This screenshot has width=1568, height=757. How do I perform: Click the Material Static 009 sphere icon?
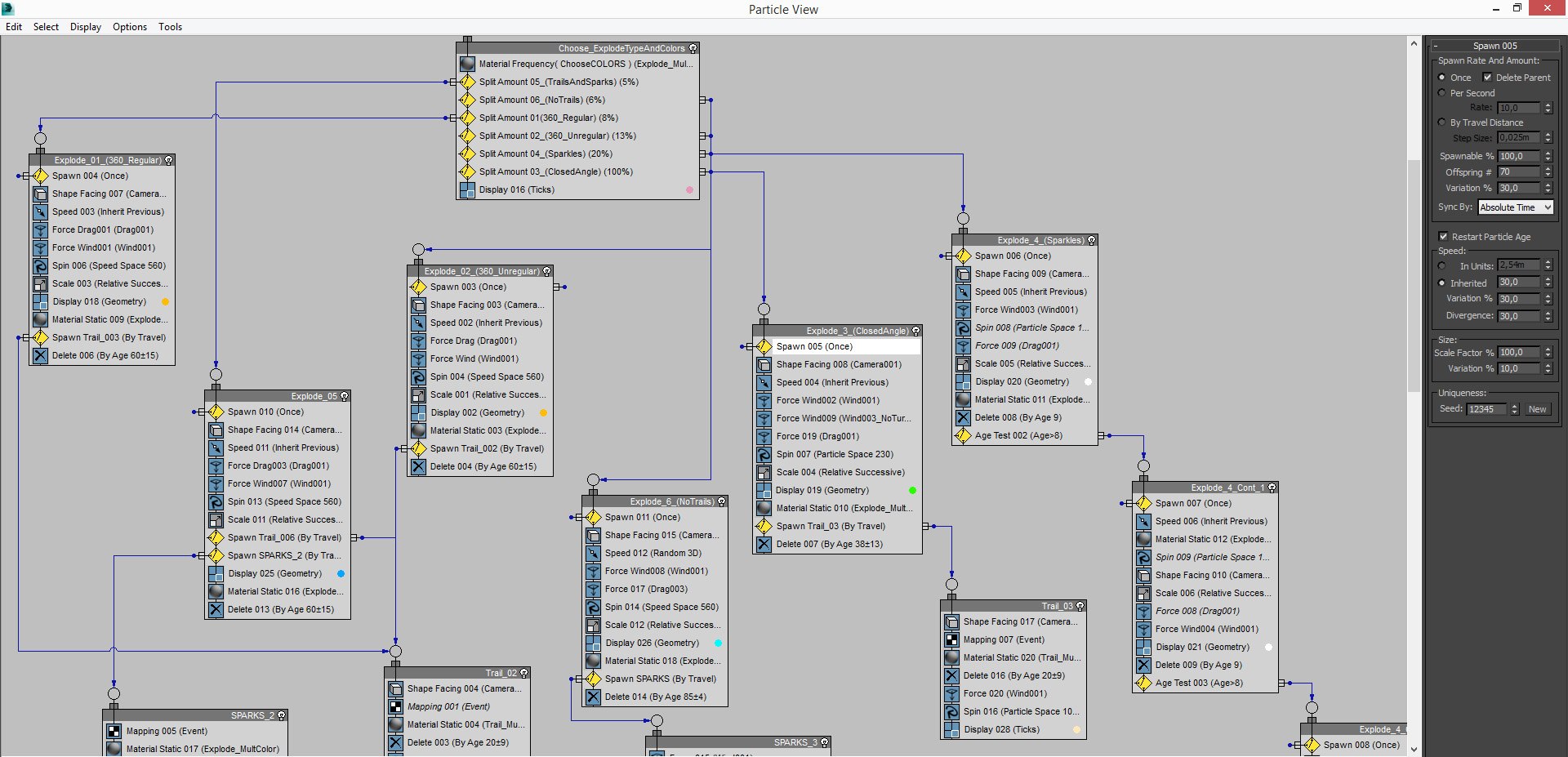(40, 319)
